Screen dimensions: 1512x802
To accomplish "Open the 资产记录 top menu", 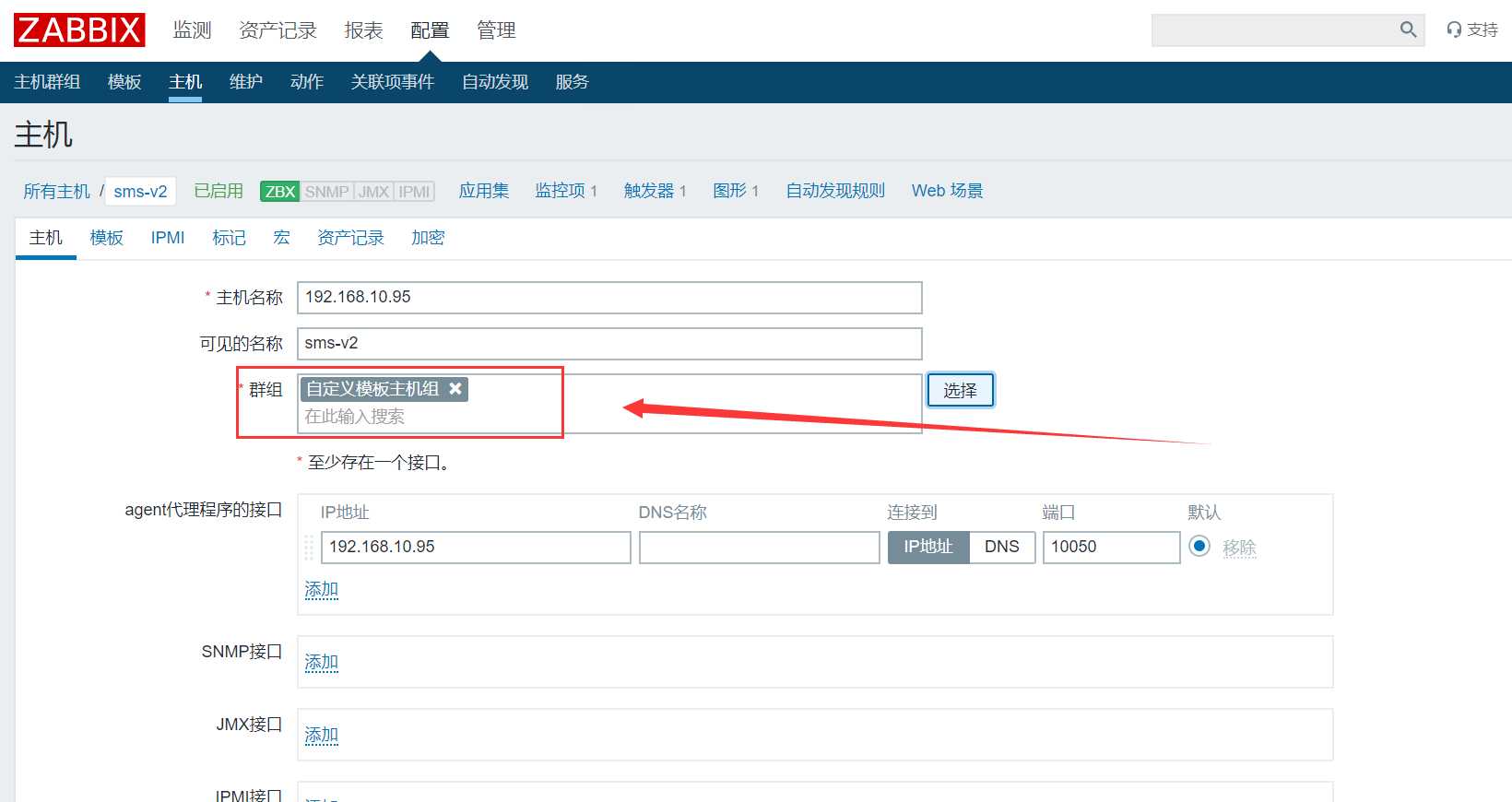I will pyautogui.click(x=278, y=30).
